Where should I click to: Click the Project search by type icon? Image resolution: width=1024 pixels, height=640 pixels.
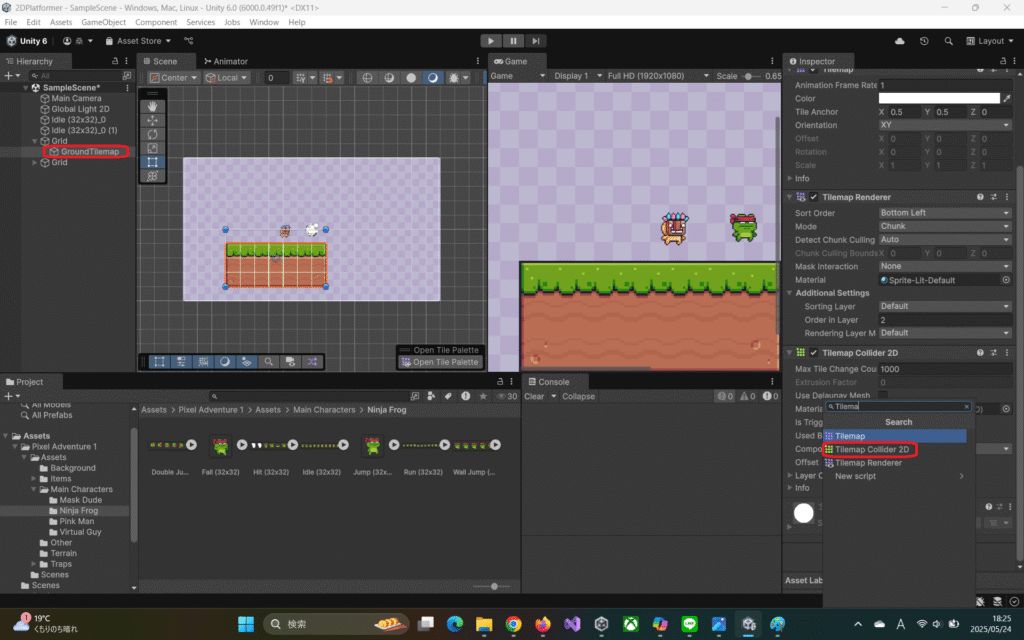(x=431, y=396)
